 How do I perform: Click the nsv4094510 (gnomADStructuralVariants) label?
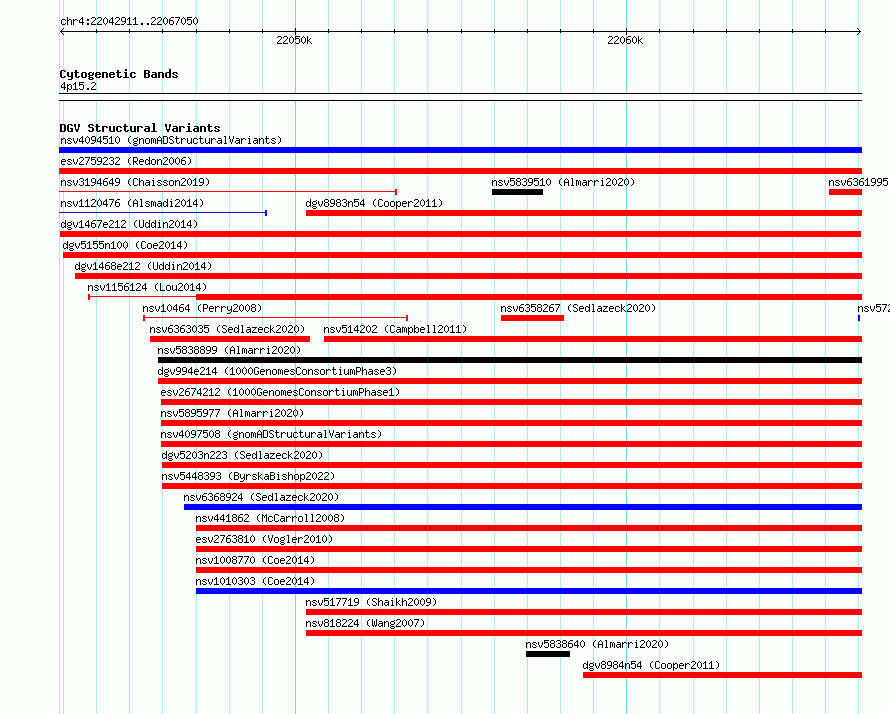[x=171, y=140]
